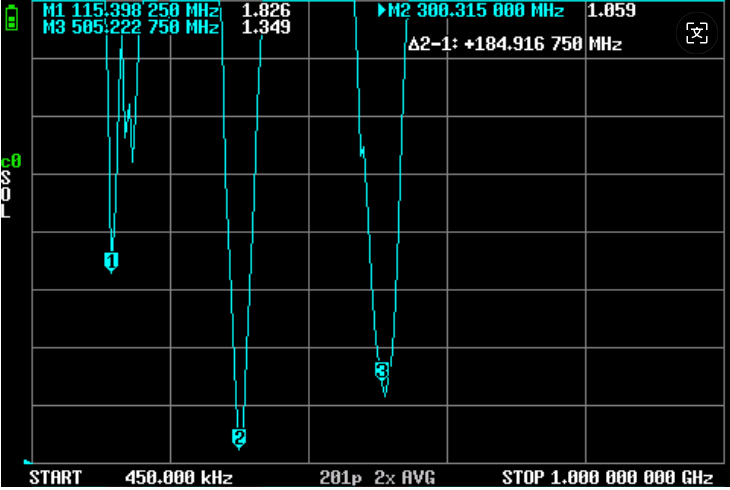Select marker 1 on the trace
The image size is (730, 490).
point(111,261)
